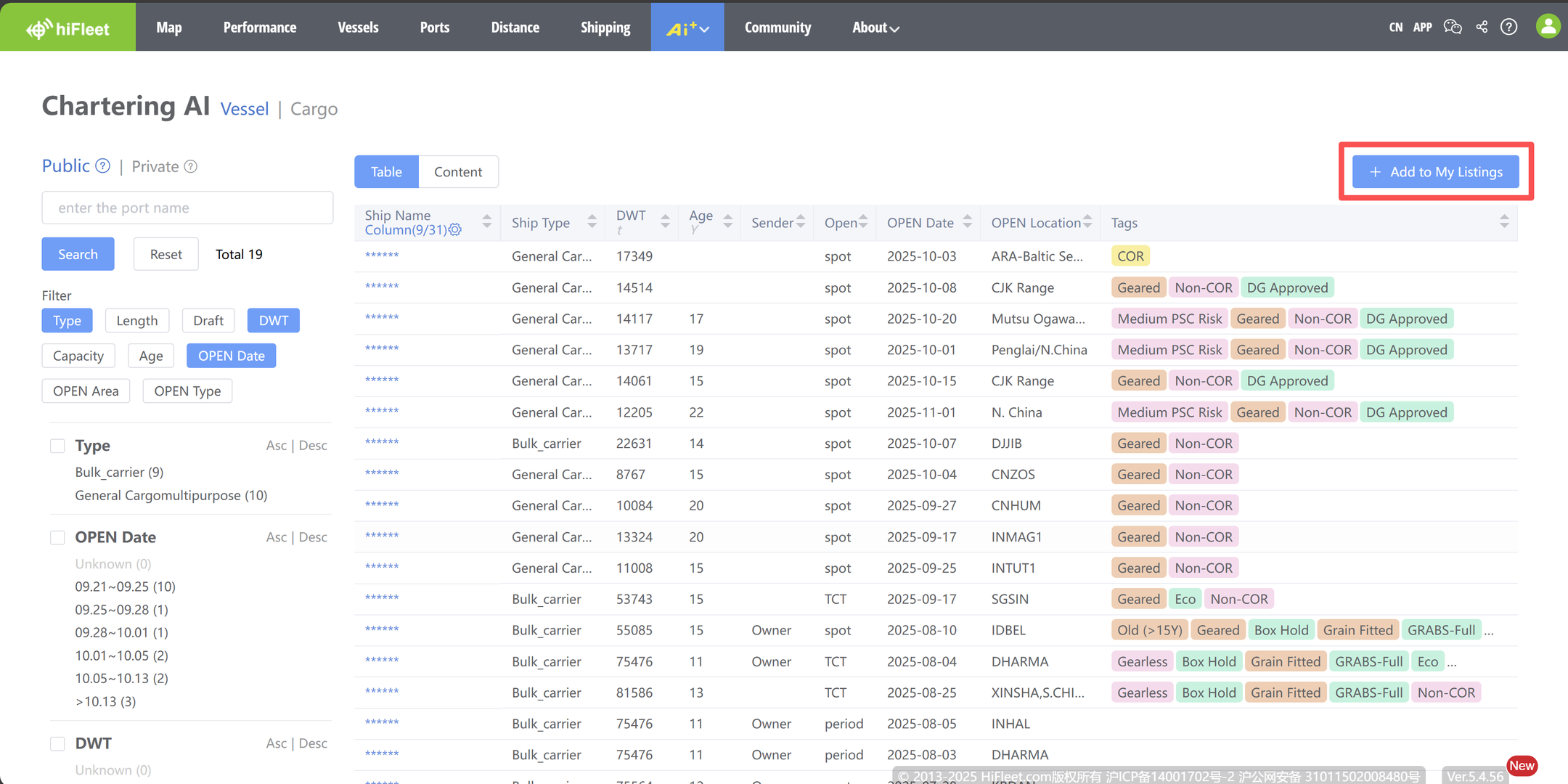
Task: Click the Cargo link
Action: pos(314,109)
